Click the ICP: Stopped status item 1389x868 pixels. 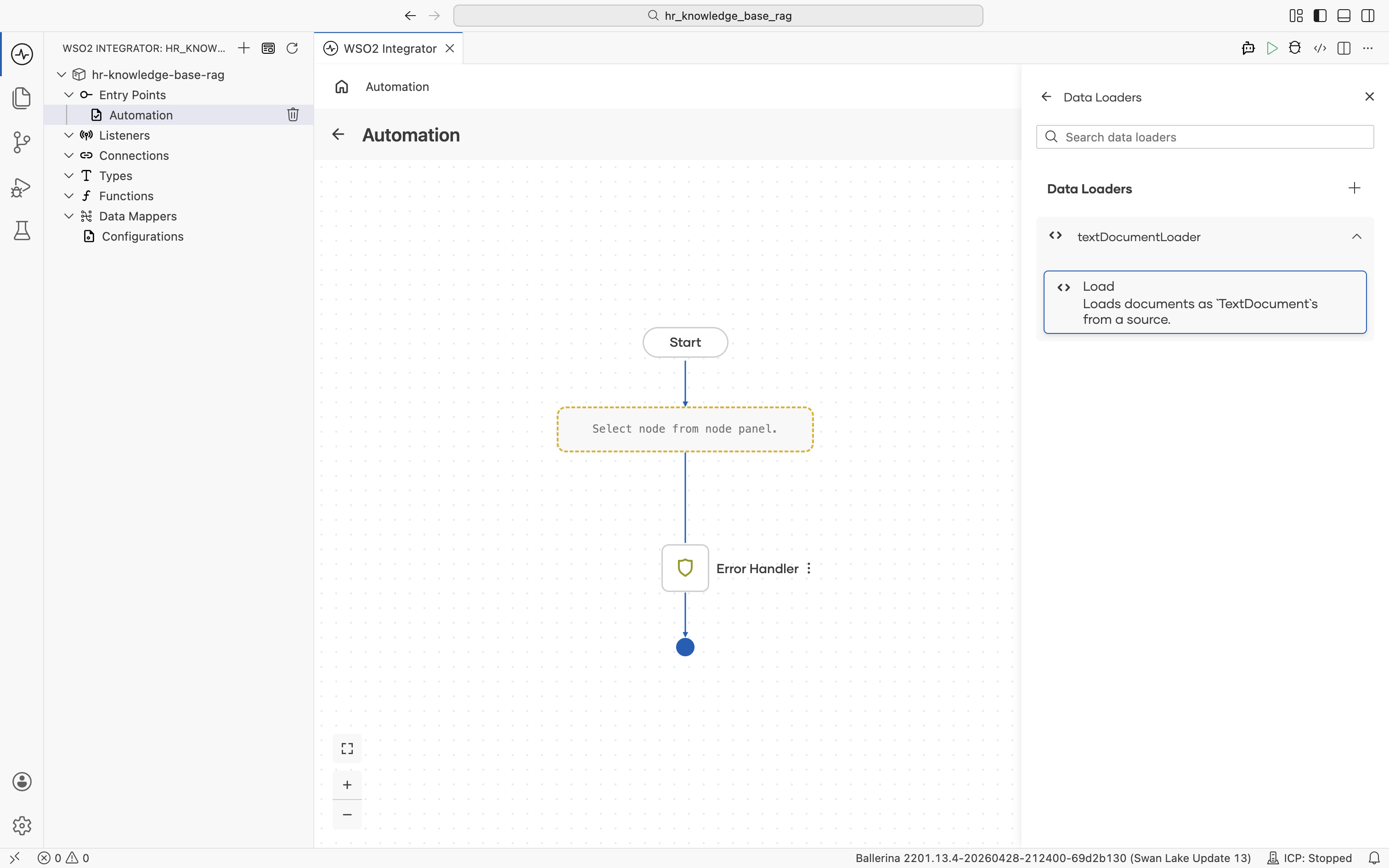click(1309, 858)
